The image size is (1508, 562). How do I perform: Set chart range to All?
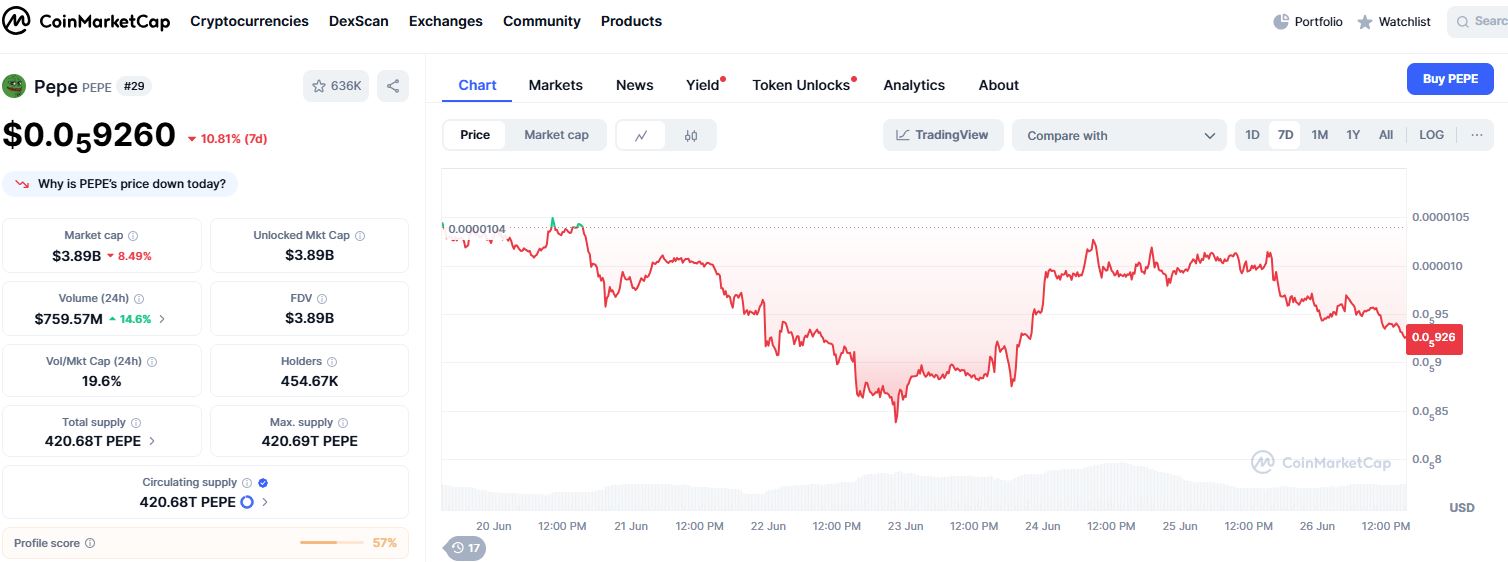point(1386,135)
